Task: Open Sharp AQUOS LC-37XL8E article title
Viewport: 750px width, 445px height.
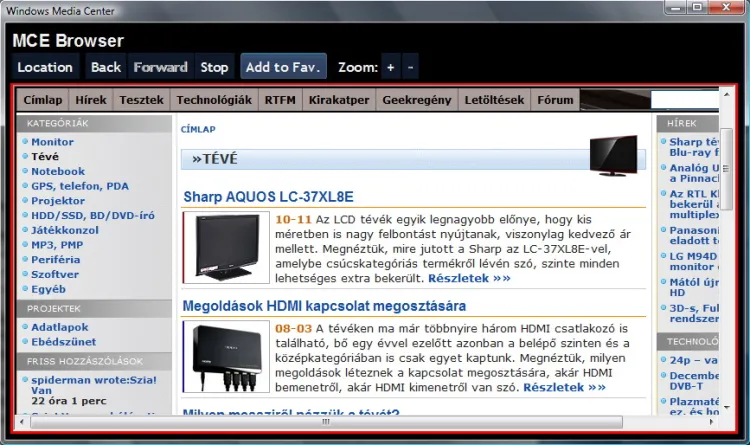Action: (x=268, y=197)
